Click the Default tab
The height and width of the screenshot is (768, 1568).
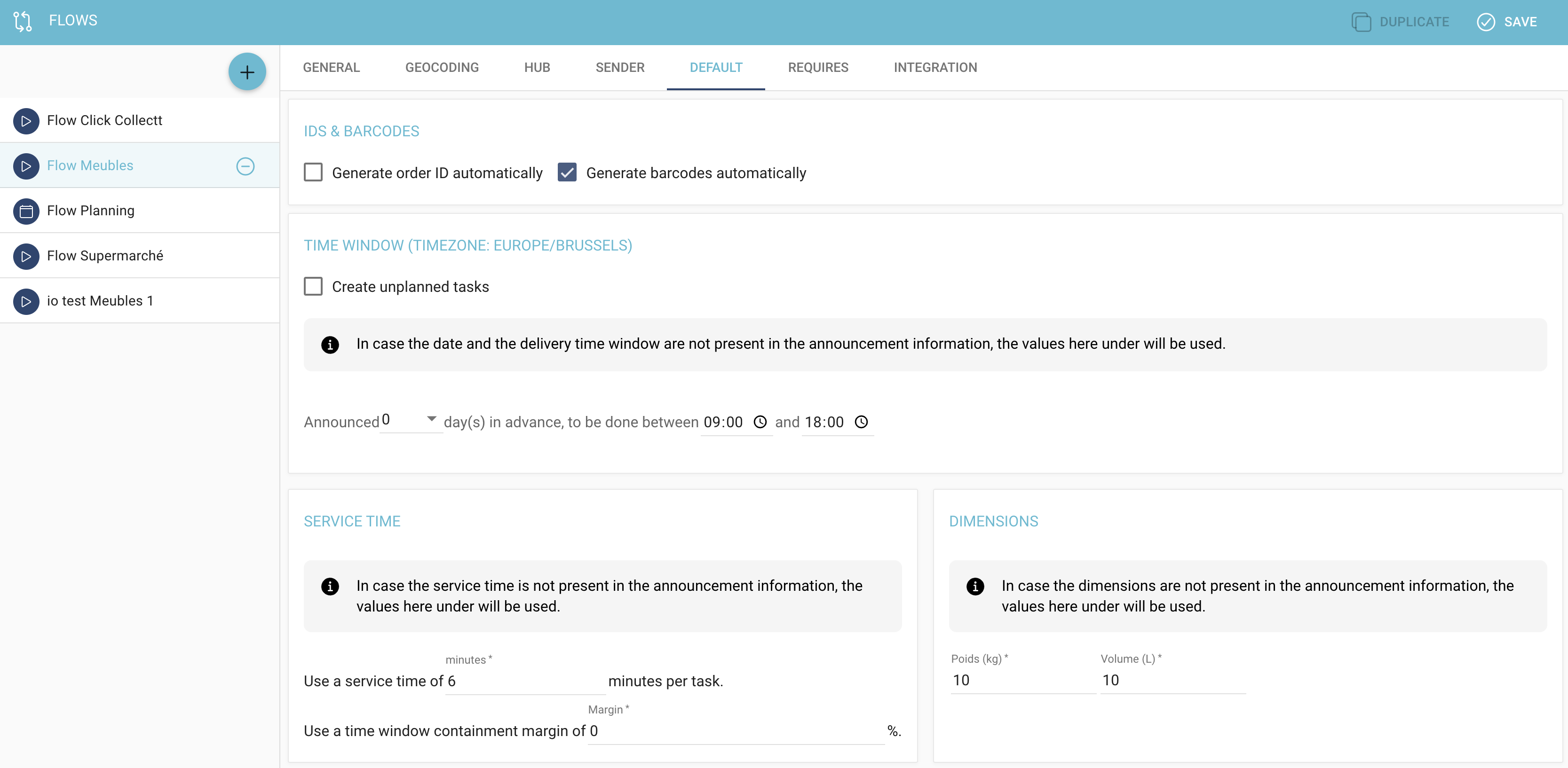coord(716,68)
